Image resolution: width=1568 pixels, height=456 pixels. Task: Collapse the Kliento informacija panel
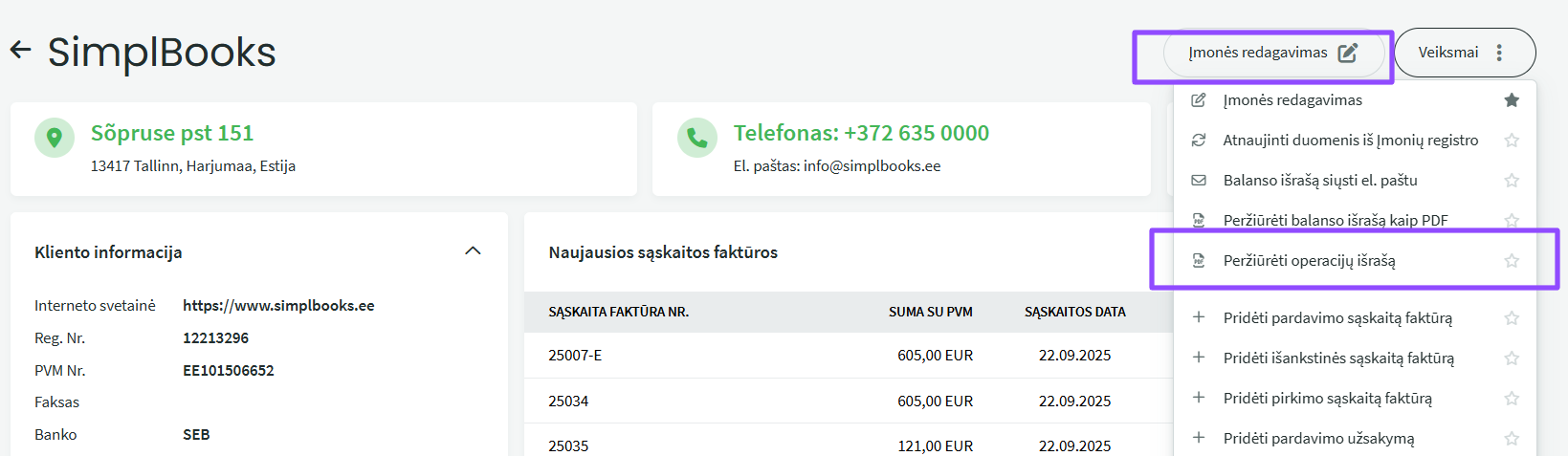click(x=473, y=251)
